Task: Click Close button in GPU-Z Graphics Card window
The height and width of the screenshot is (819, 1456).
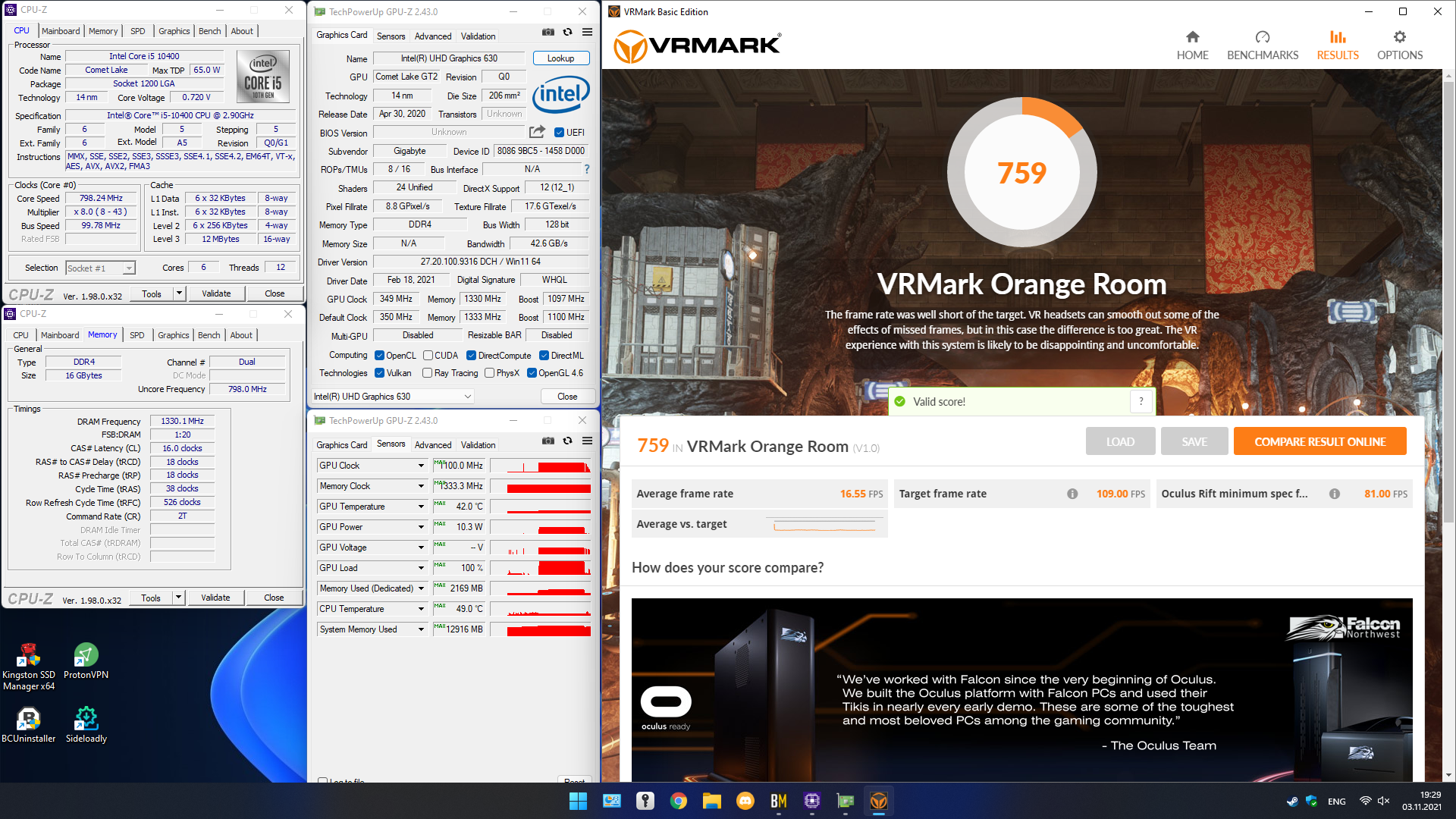Action: tap(567, 397)
